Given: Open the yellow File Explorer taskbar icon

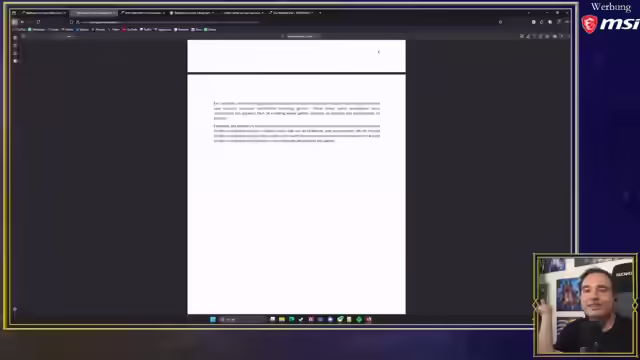Looking at the screenshot, I should 282,319.
